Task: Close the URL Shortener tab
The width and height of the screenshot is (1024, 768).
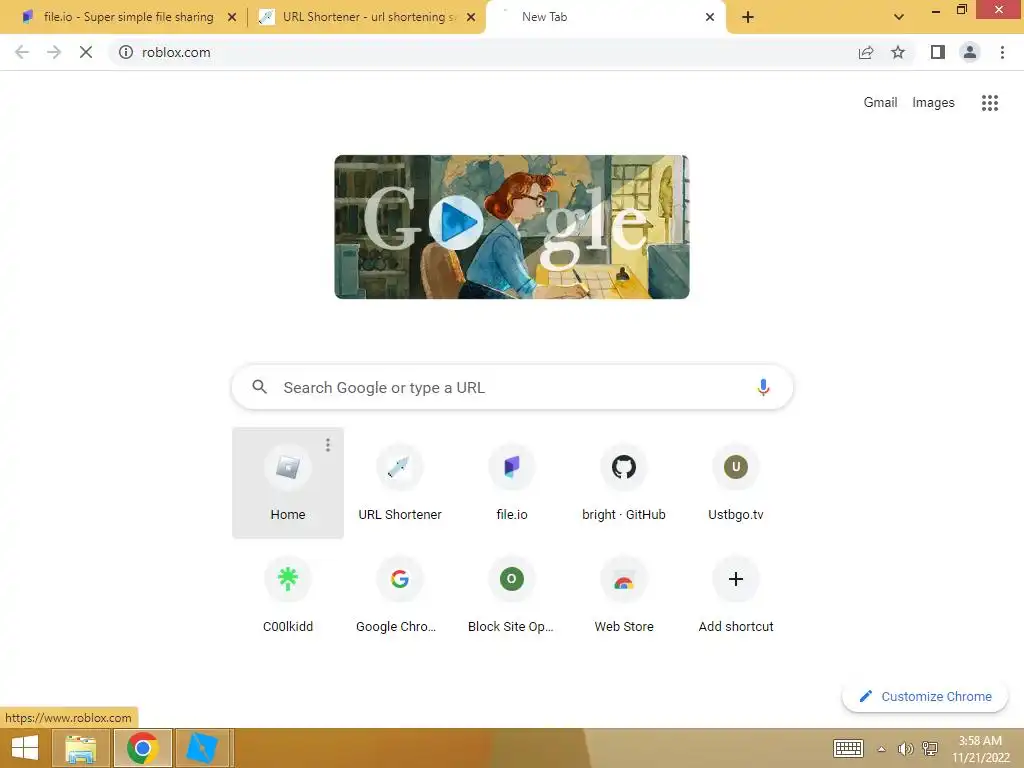Action: 471,17
